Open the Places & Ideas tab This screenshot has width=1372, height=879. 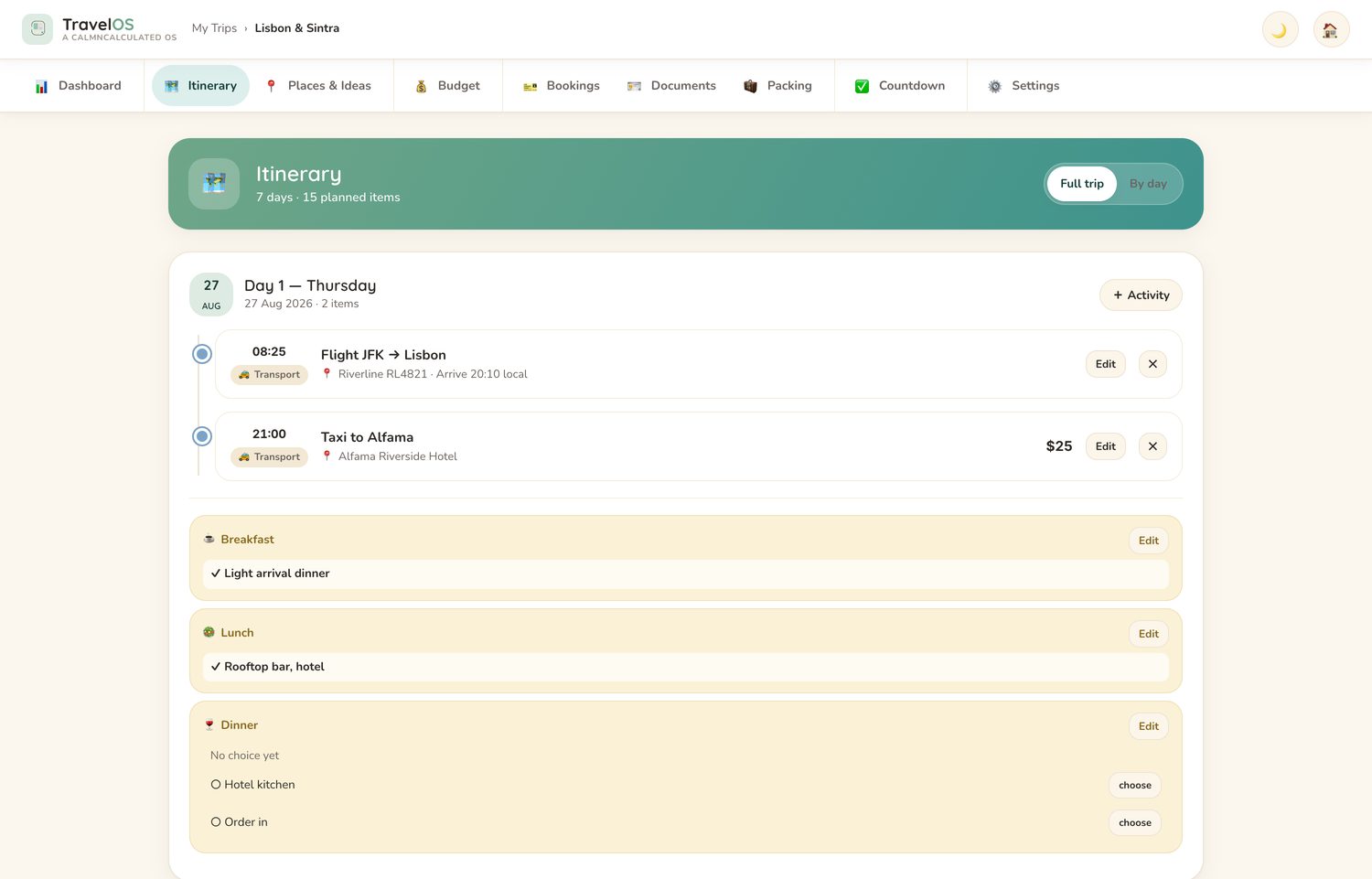tap(318, 86)
